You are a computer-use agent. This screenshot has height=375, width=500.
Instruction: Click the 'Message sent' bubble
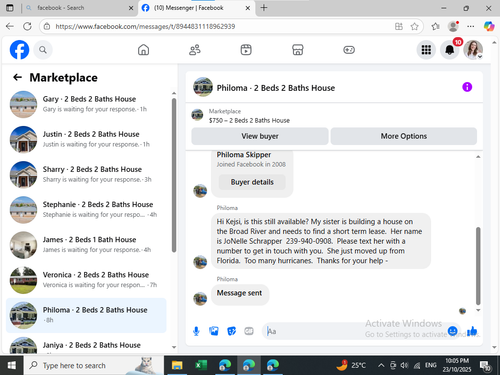point(240,294)
